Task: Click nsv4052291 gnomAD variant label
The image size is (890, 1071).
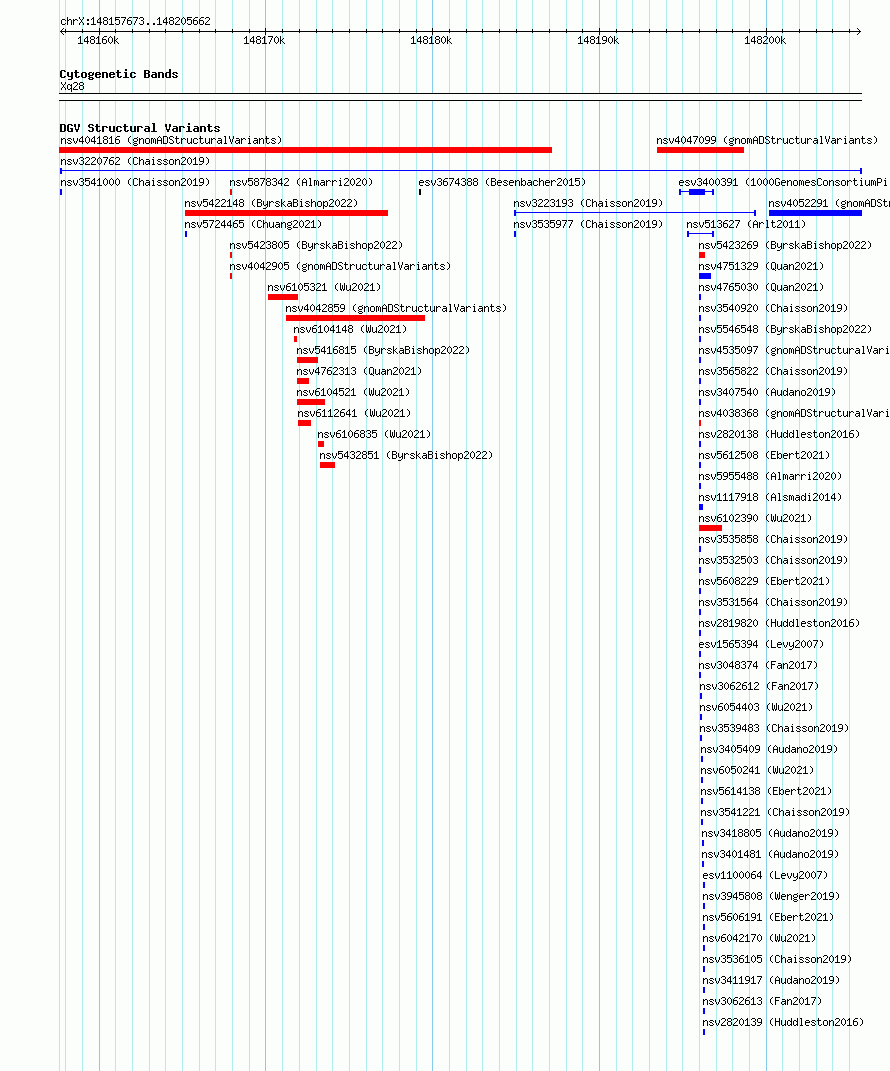Action: tap(829, 204)
